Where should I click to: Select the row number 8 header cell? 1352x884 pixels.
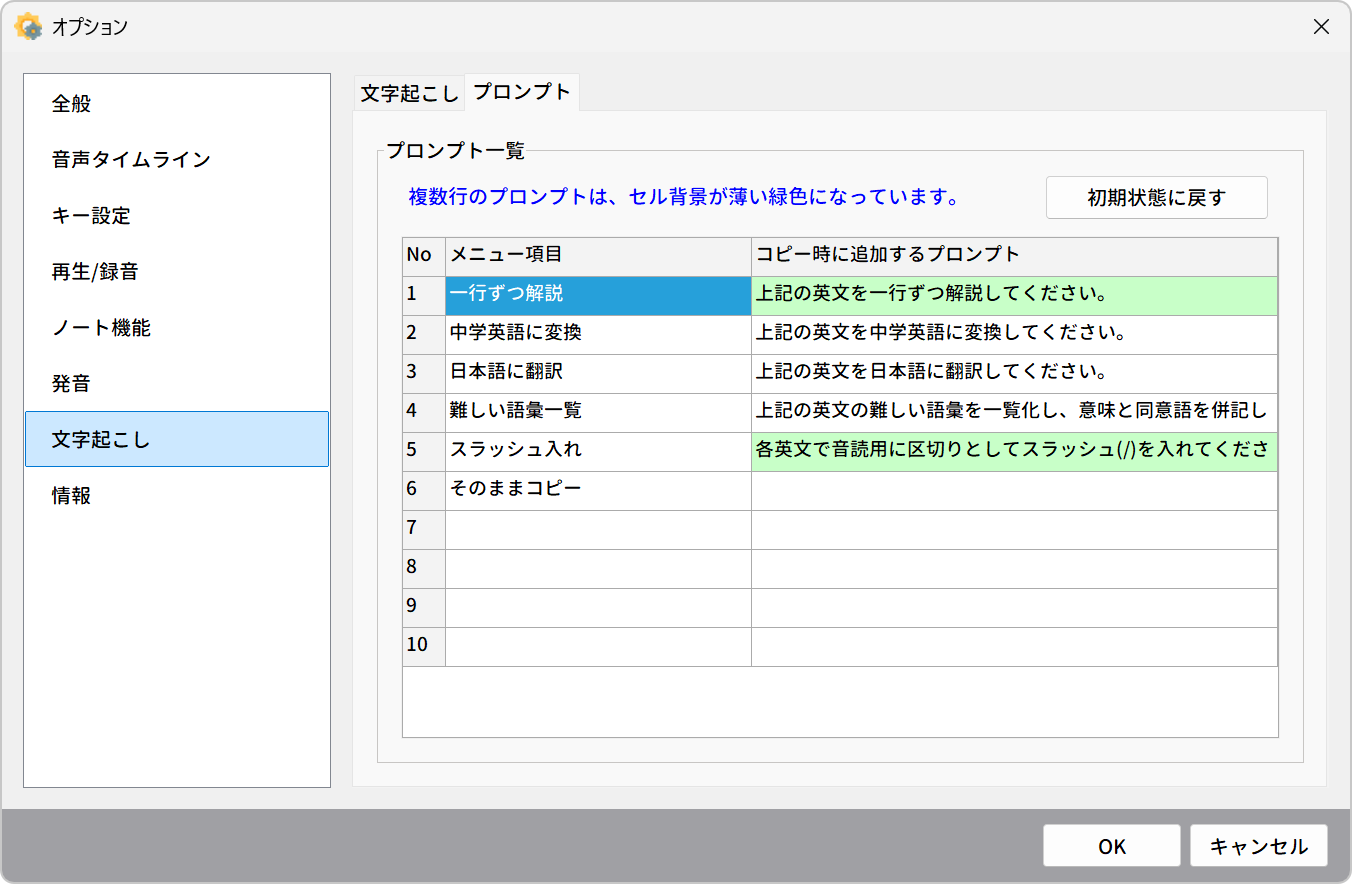(424, 568)
